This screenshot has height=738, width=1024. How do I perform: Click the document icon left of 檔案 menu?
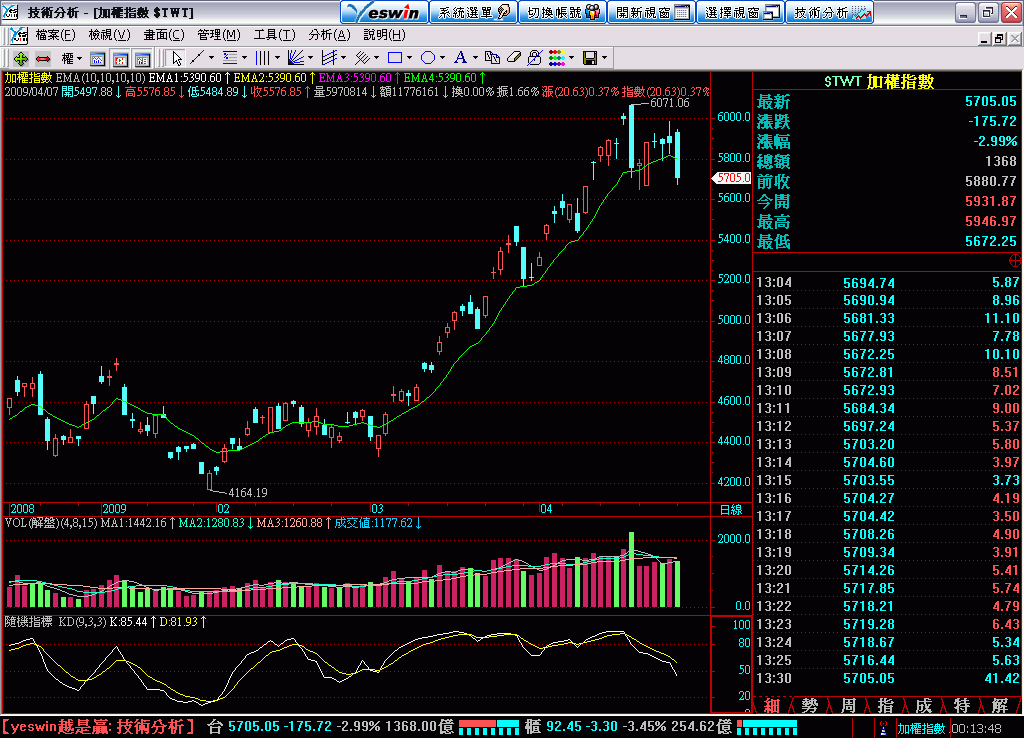19,35
